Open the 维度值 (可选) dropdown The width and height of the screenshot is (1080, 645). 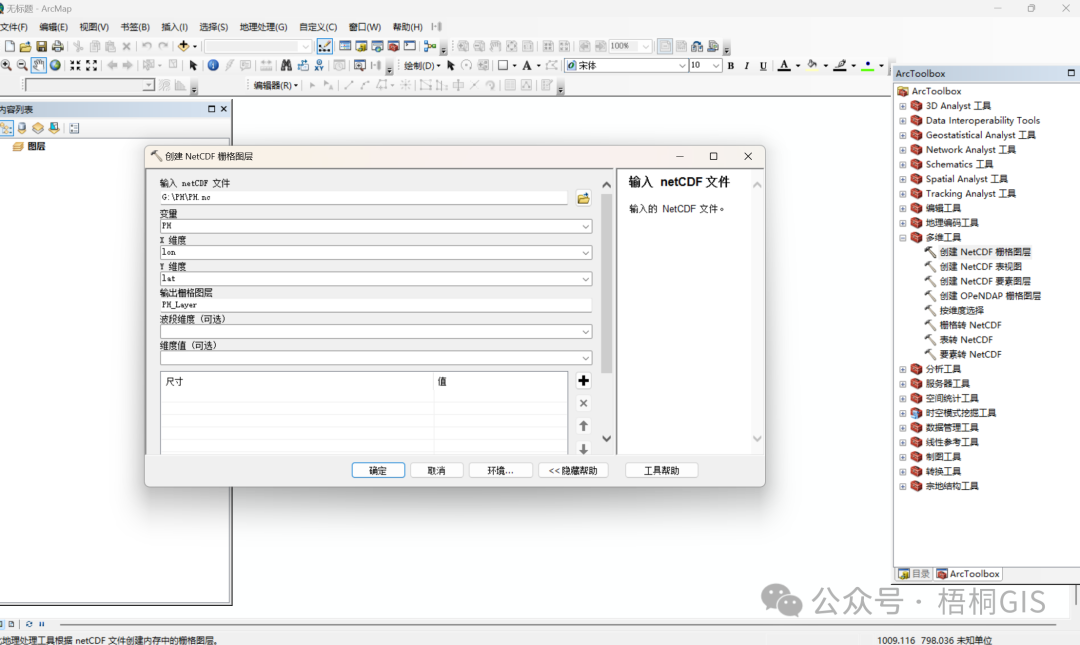pyautogui.click(x=585, y=358)
